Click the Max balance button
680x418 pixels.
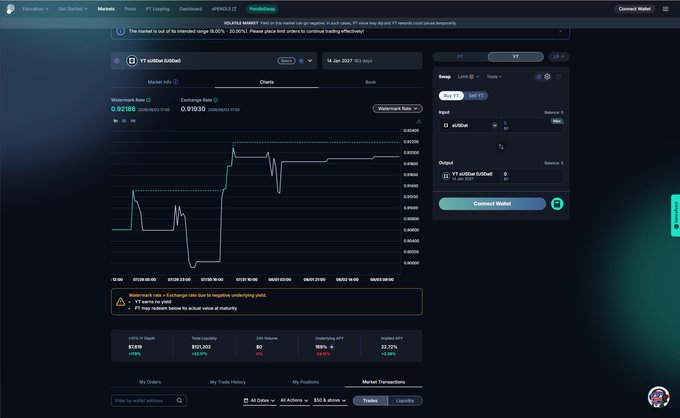coord(557,121)
